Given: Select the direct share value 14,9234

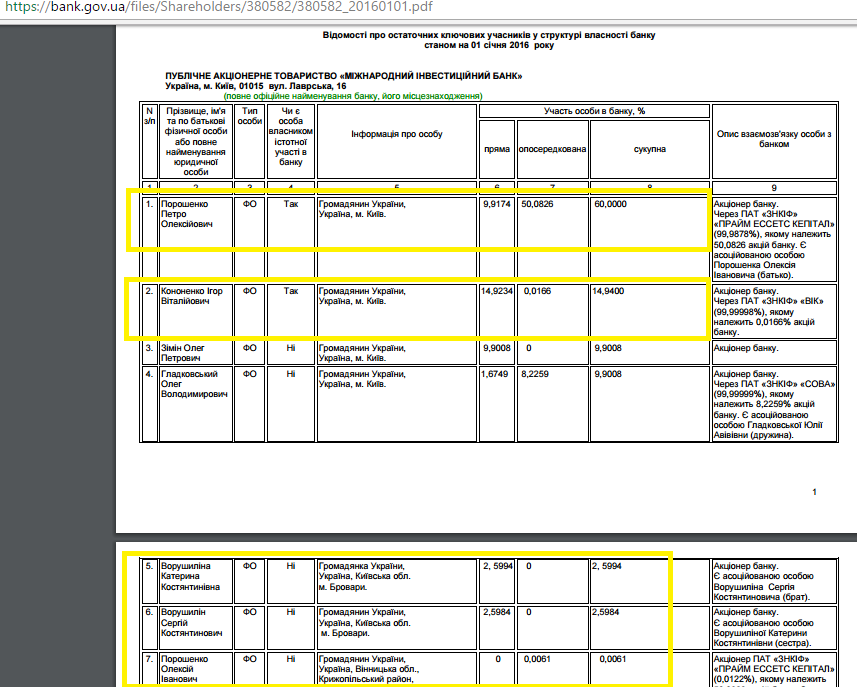Looking at the screenshot, I should 497,291.
